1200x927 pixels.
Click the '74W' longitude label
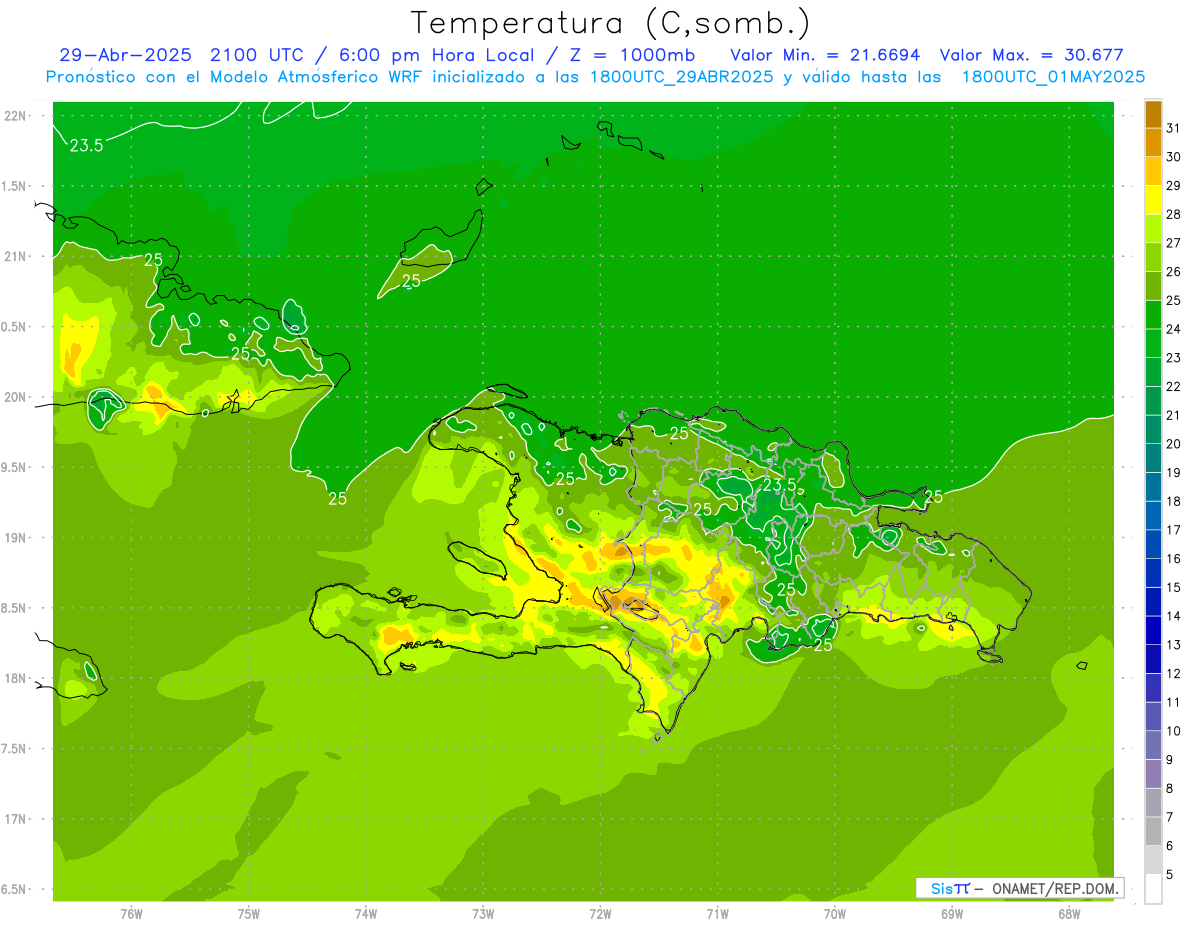[366, 913]
